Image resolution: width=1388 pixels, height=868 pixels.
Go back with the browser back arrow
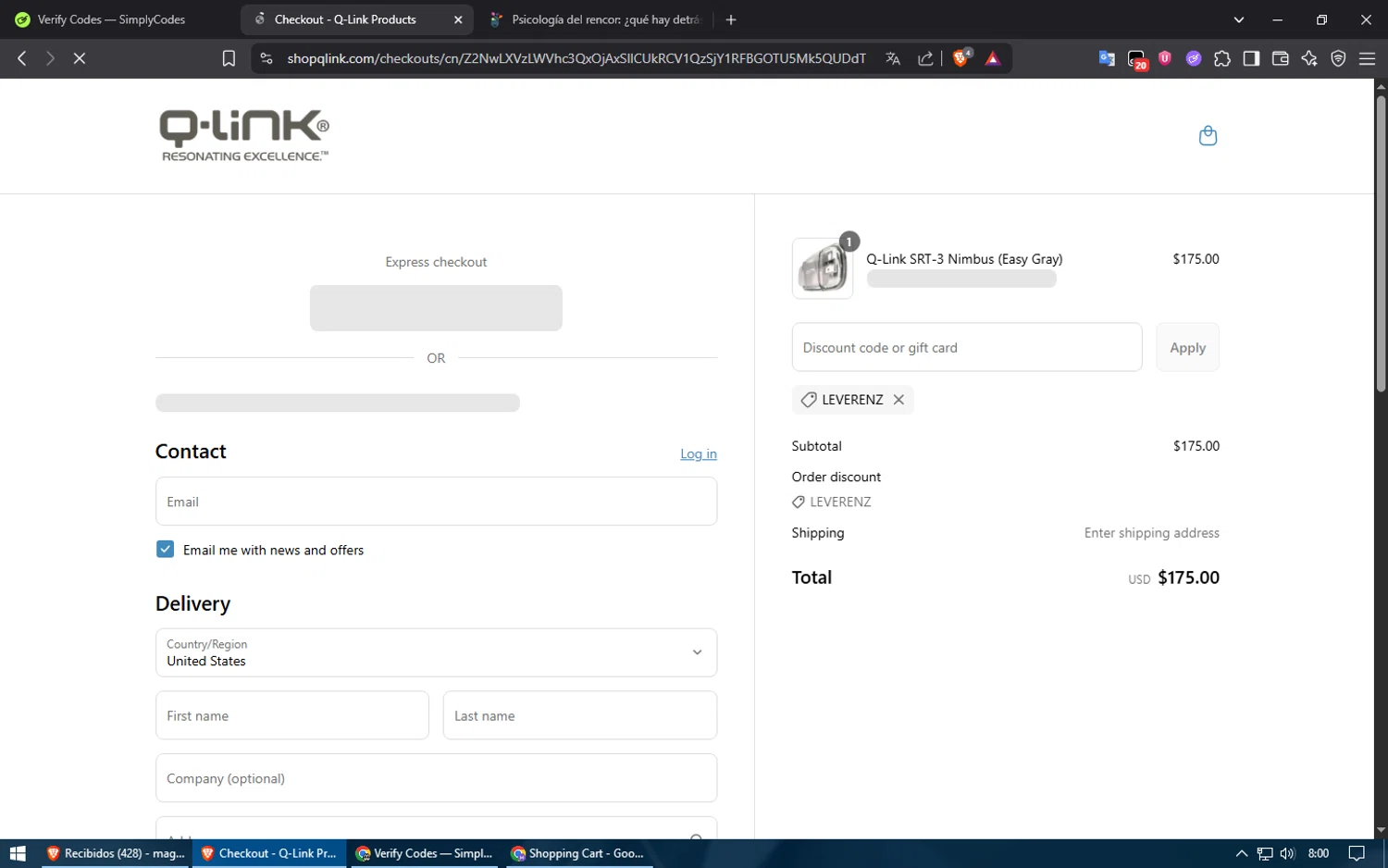(22, 58)
